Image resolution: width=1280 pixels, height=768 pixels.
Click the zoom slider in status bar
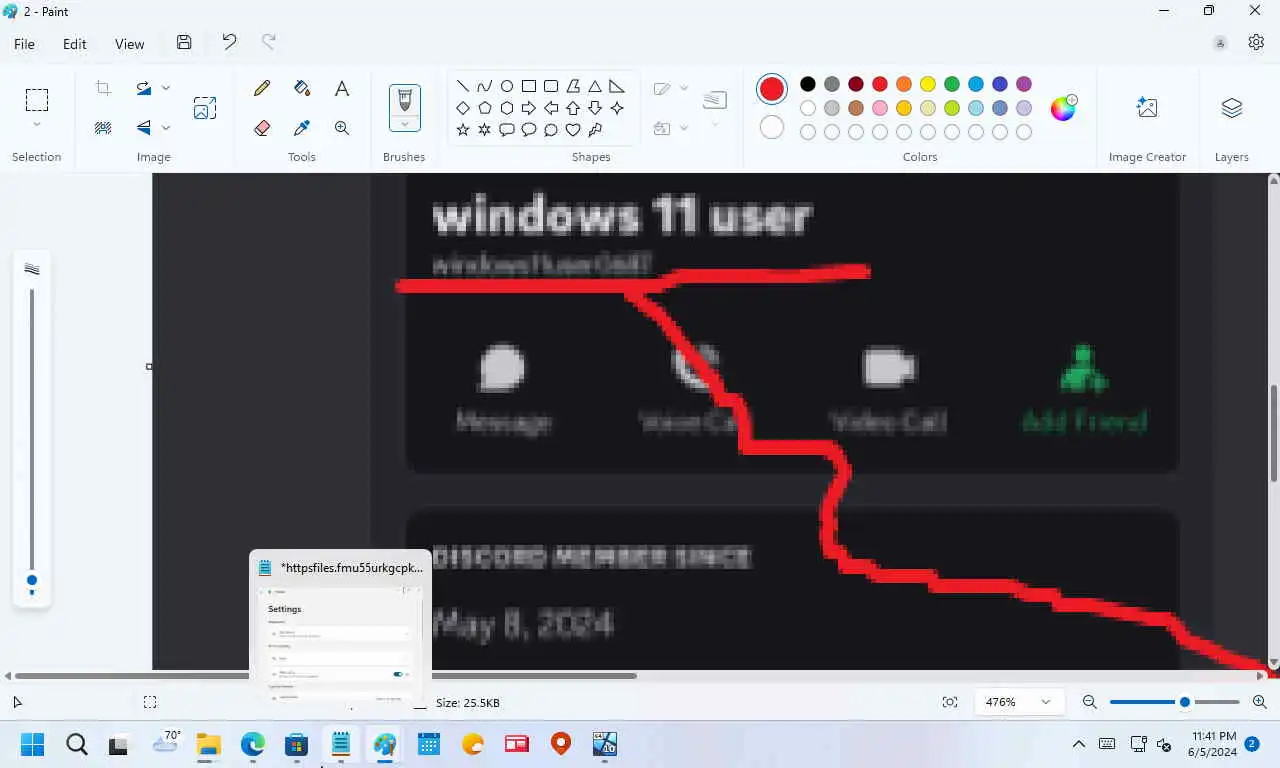[1175, 702]
